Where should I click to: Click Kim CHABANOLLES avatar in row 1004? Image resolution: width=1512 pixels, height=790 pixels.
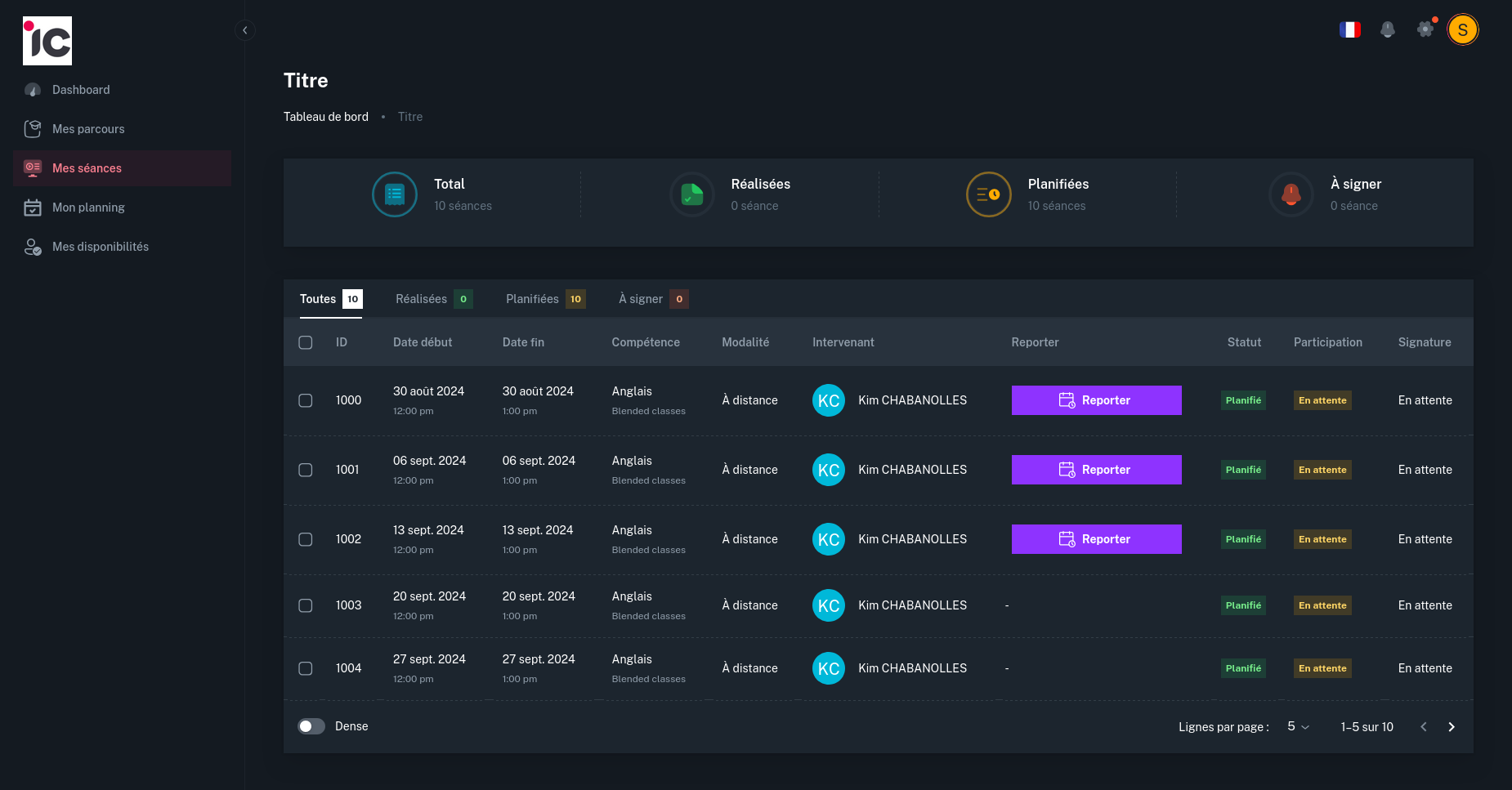[x=828, y=668]
